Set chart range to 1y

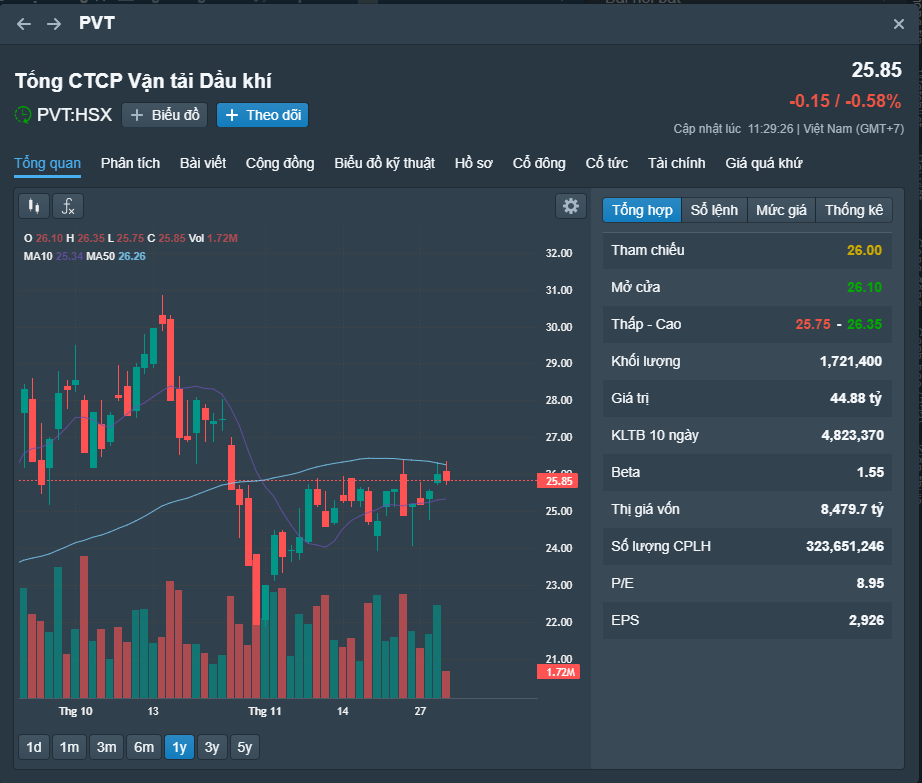[x=179, y=747]
